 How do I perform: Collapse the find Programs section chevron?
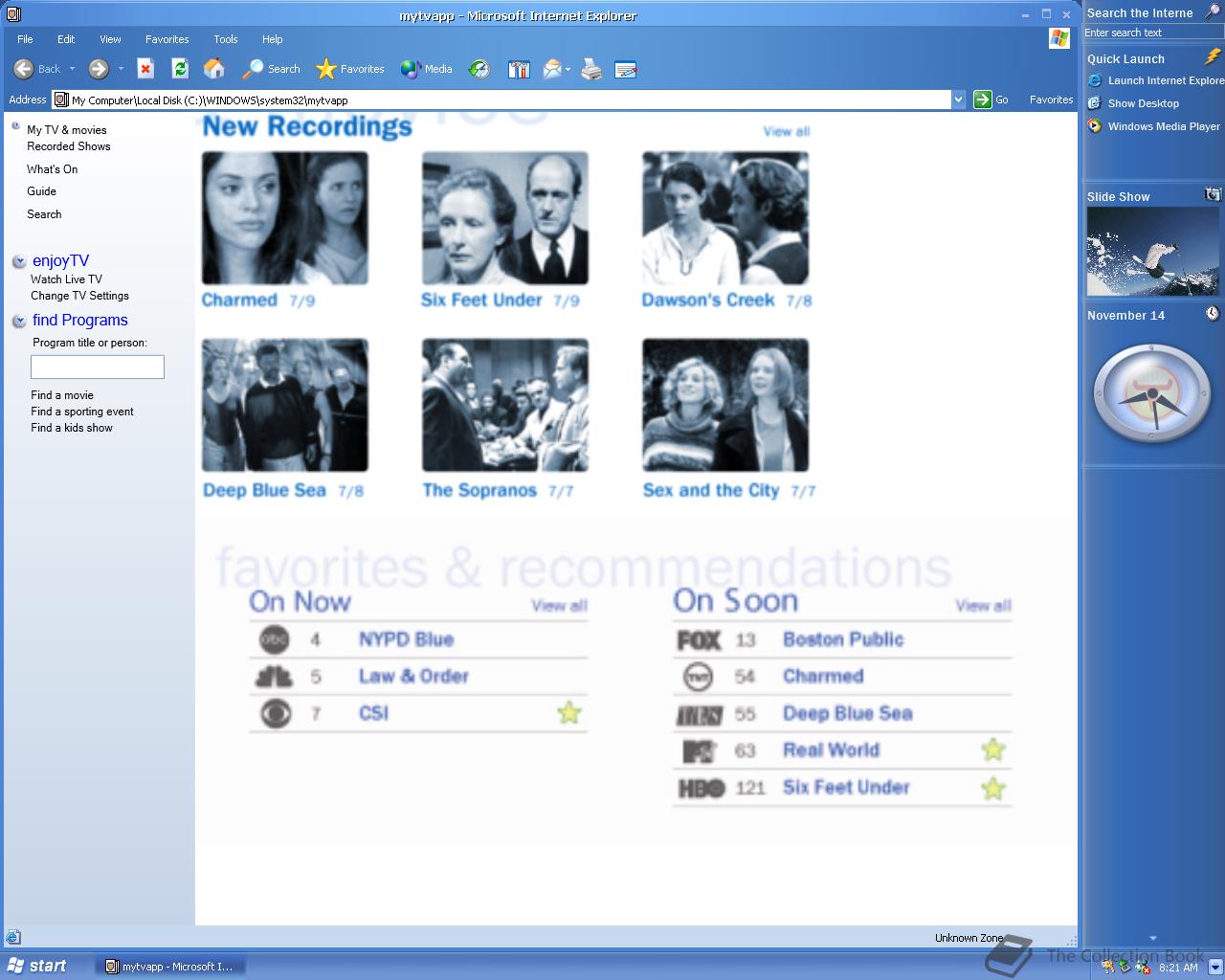19,321
